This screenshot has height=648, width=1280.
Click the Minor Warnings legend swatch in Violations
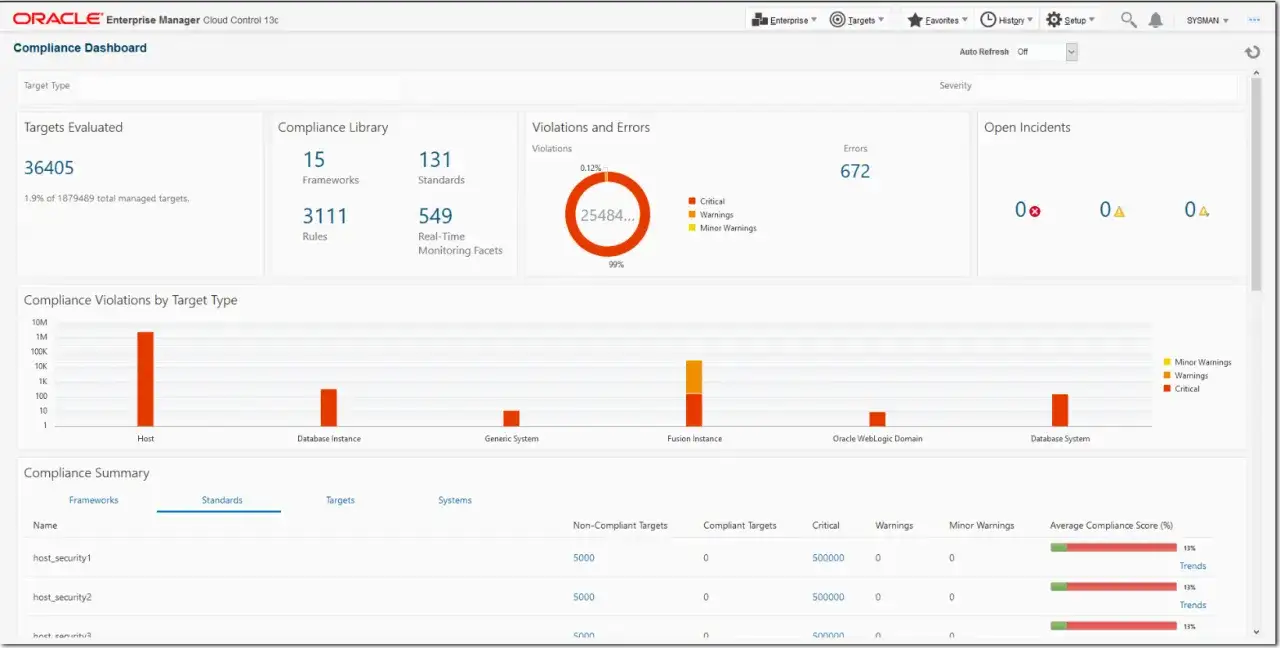pos(692,228)
